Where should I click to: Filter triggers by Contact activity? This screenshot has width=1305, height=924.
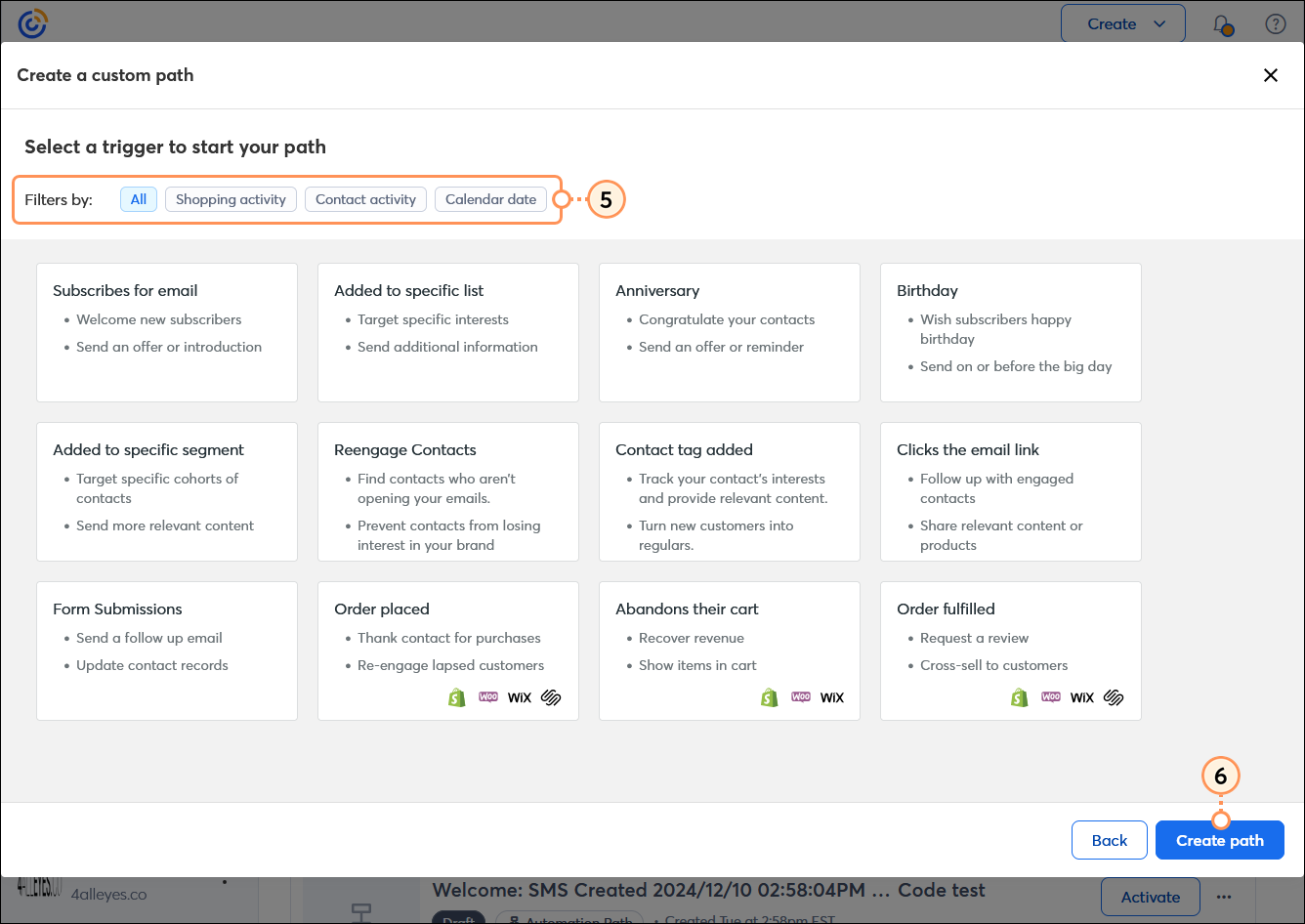pos(365,199)
